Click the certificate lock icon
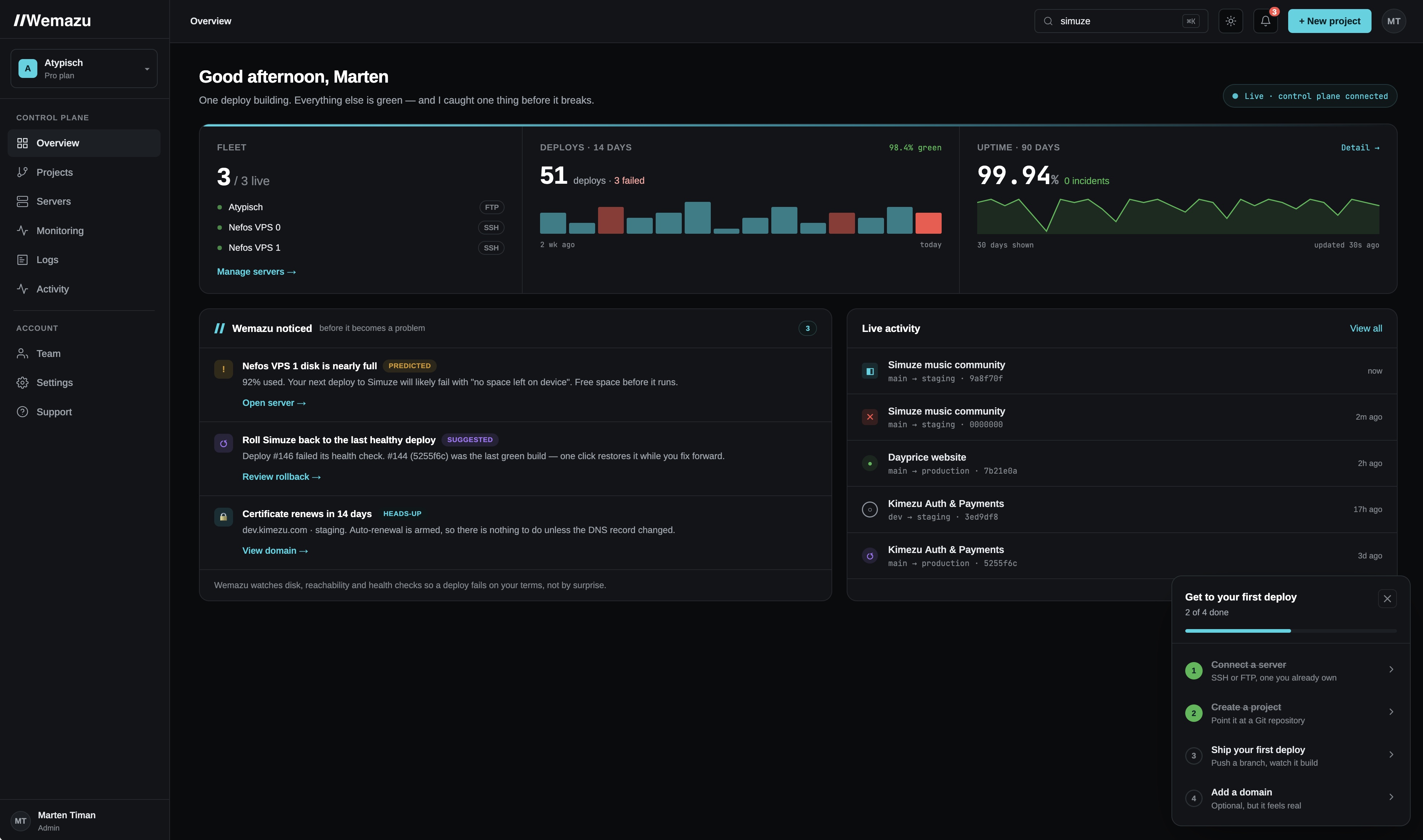This screenshot has width=1423, height=840. click(x=224, y=517)
